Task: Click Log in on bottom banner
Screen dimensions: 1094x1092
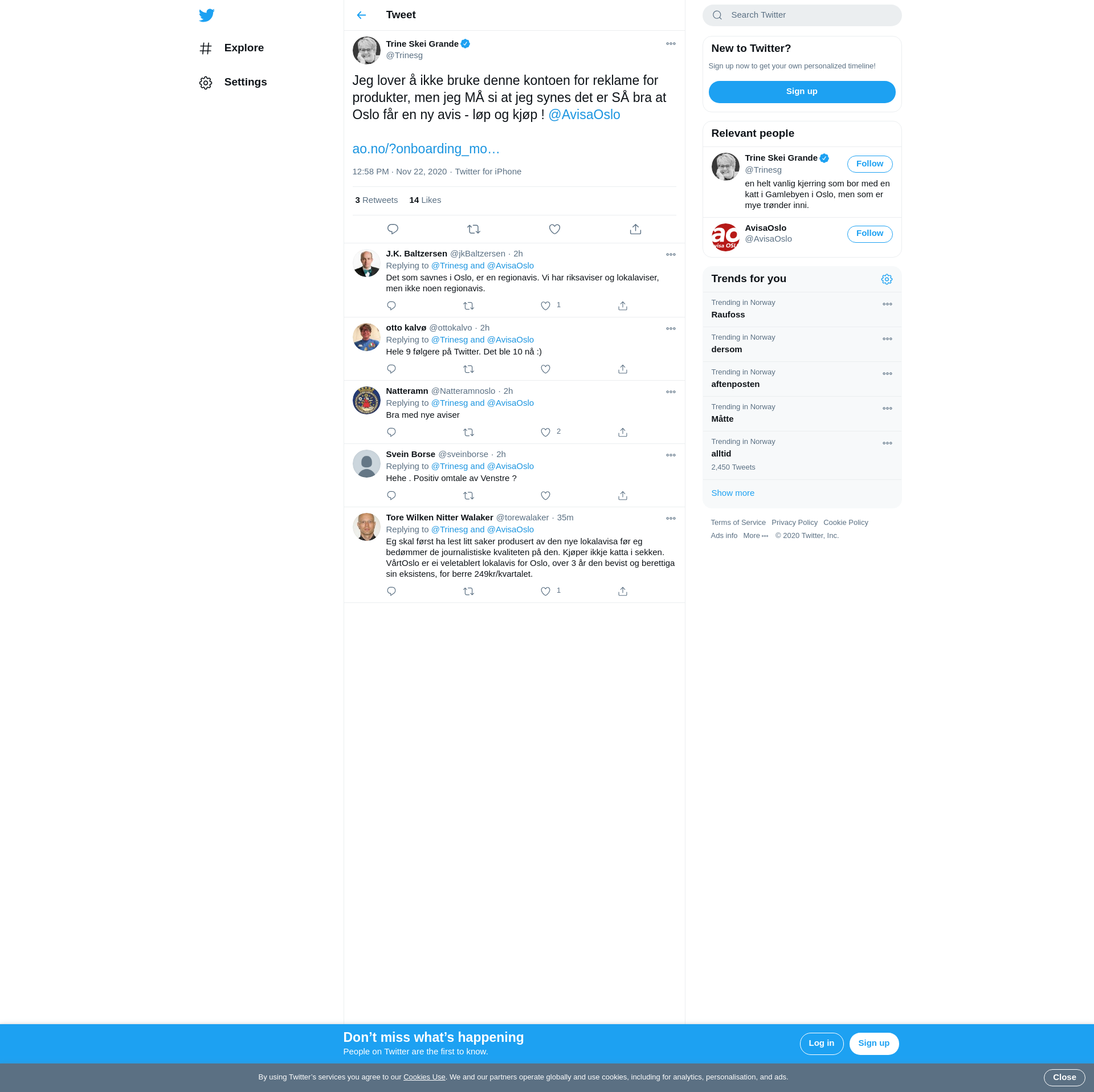Action: [821, 1044]
